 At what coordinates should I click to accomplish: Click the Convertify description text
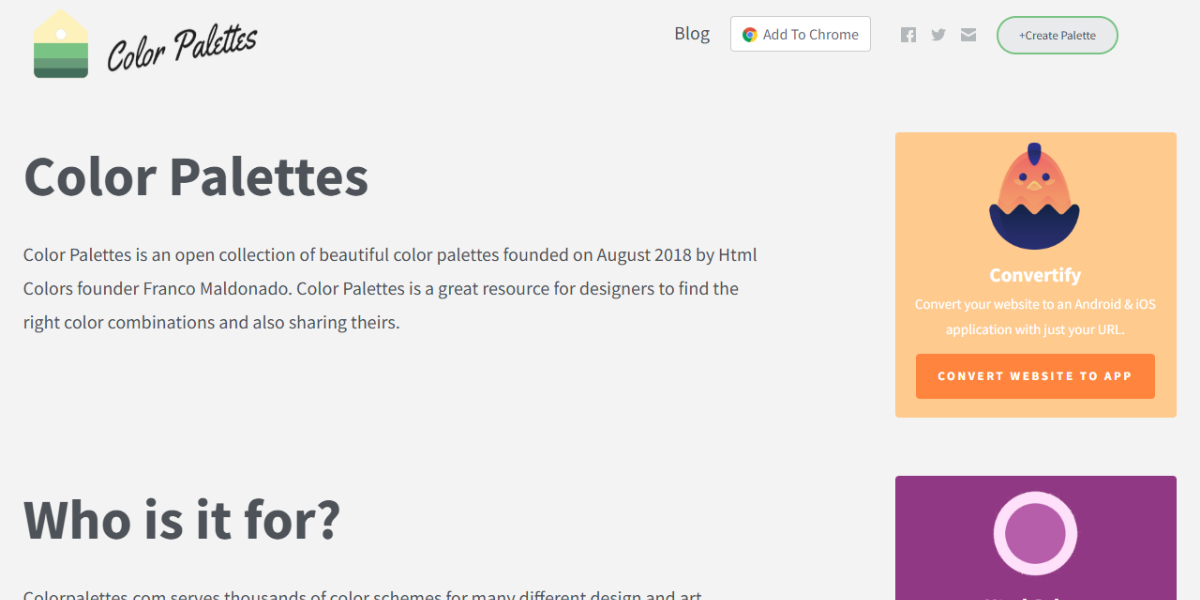pyautogui.click(x=1035, y=317)
